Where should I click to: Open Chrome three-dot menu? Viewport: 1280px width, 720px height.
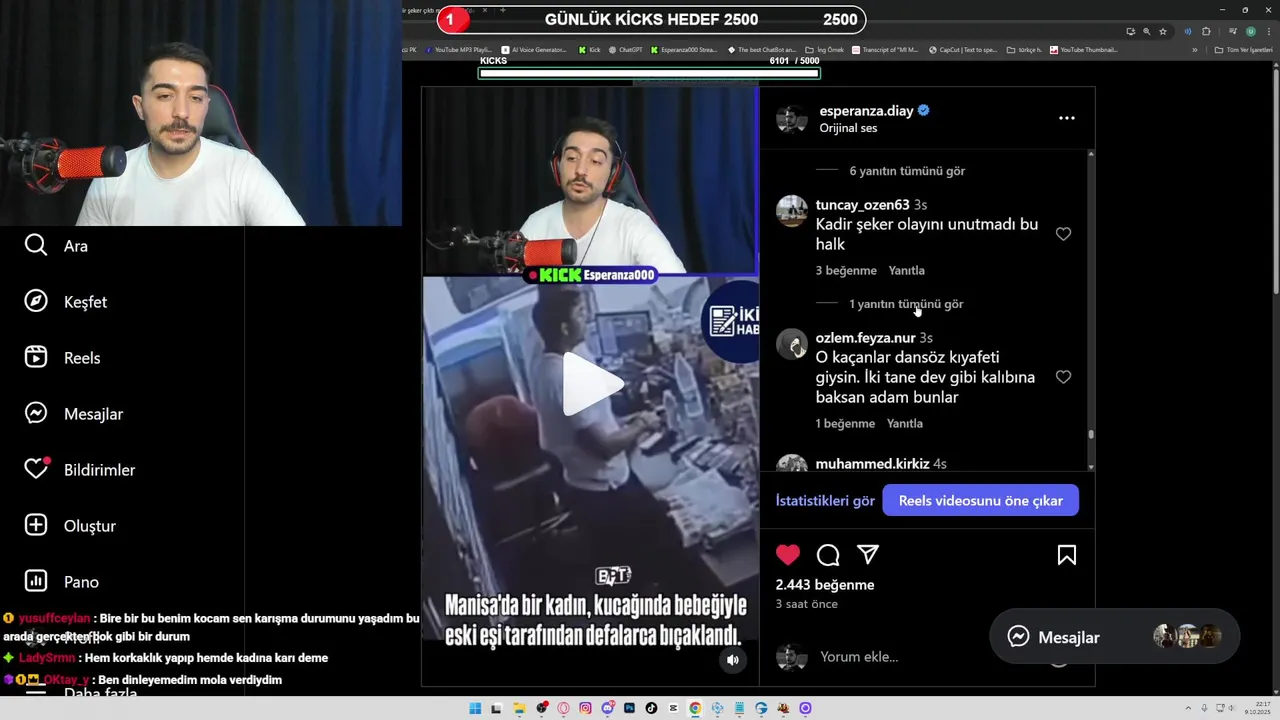1268,31
